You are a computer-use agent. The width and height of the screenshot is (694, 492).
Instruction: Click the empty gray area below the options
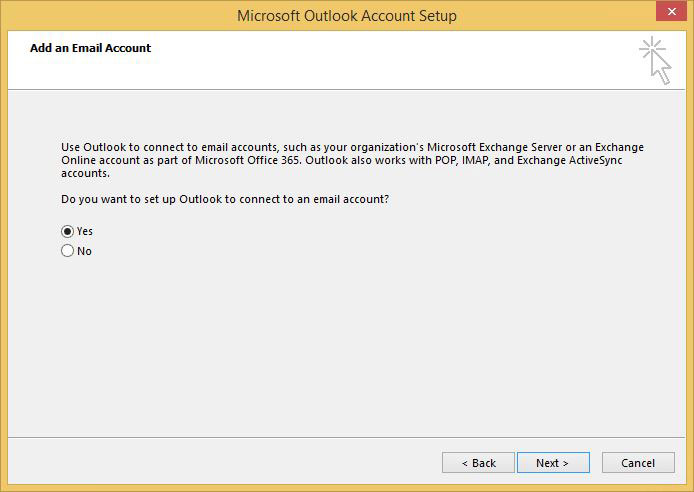click(347, 345)
